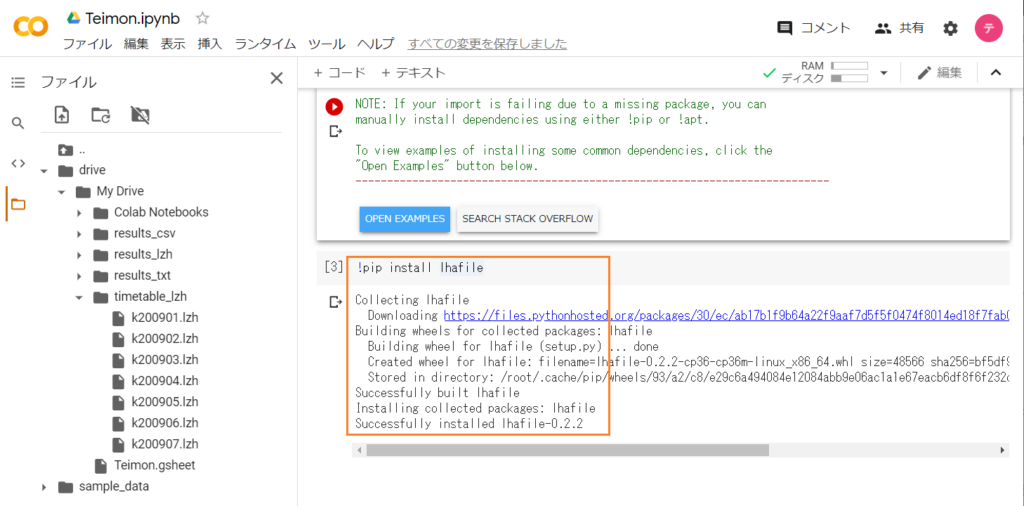Viewport: 1024px width, 506px height.
Task: Open the 表示 menu
Action: pyautogui.click(x=173, y=44)
